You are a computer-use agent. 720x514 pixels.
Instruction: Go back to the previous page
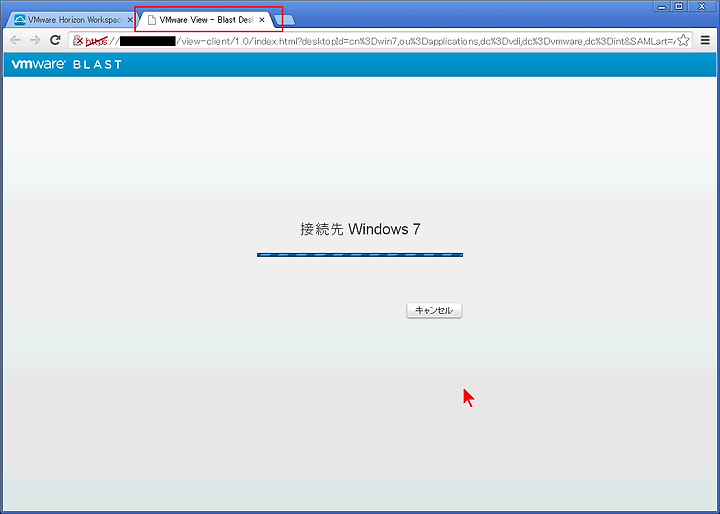click(15, 40)
